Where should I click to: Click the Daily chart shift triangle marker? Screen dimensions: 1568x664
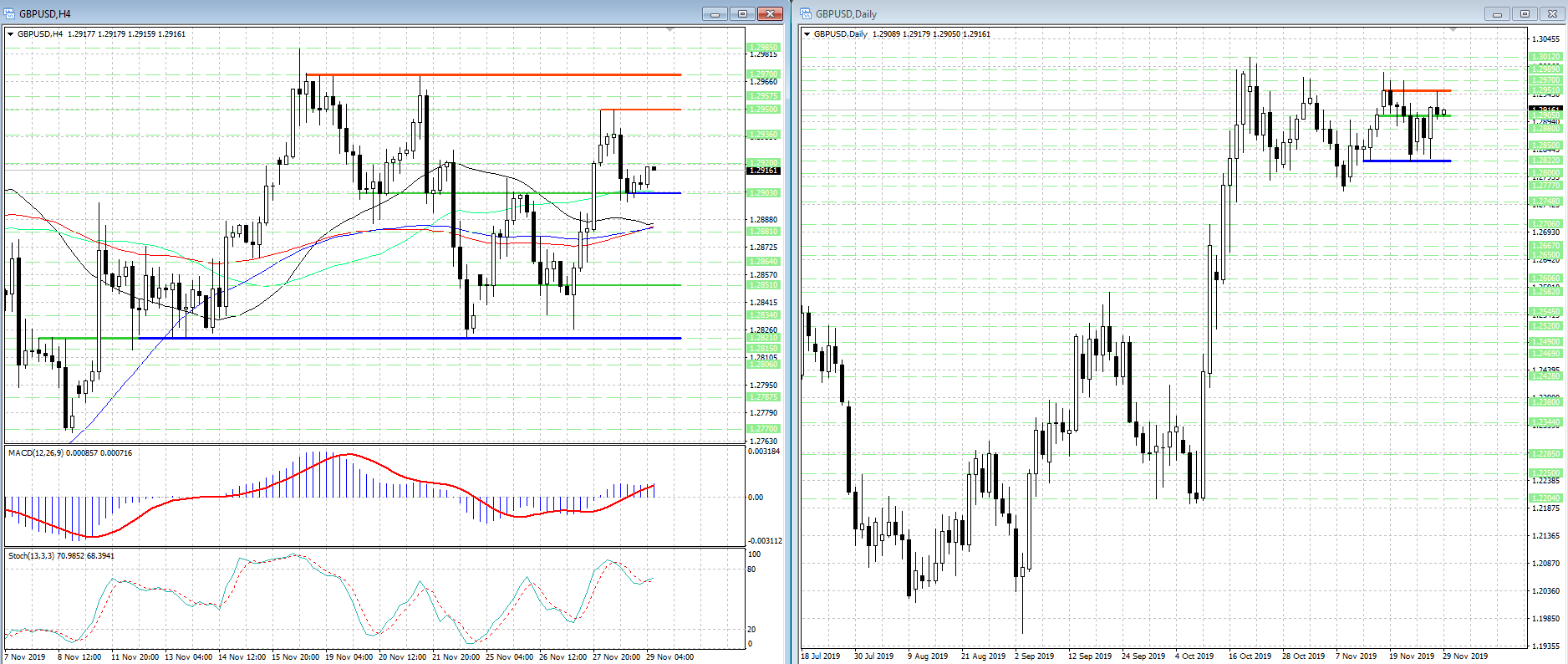point(1453,30)
